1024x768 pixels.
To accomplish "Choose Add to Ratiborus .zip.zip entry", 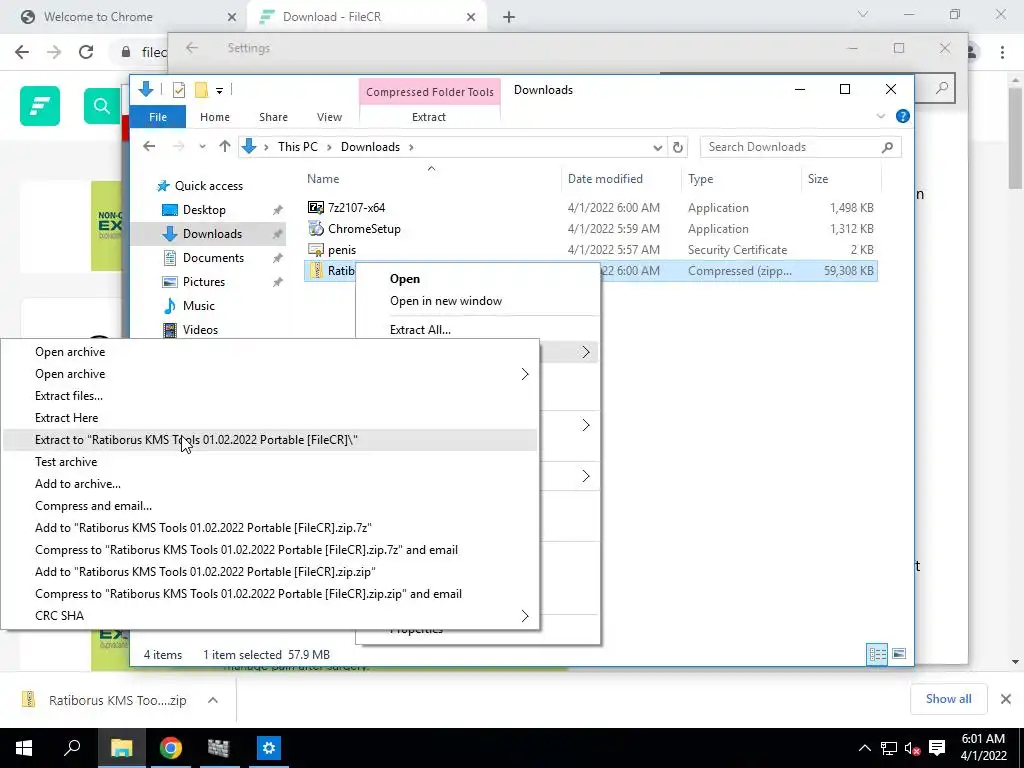I will pyautogui.click(x=270, y=572).
